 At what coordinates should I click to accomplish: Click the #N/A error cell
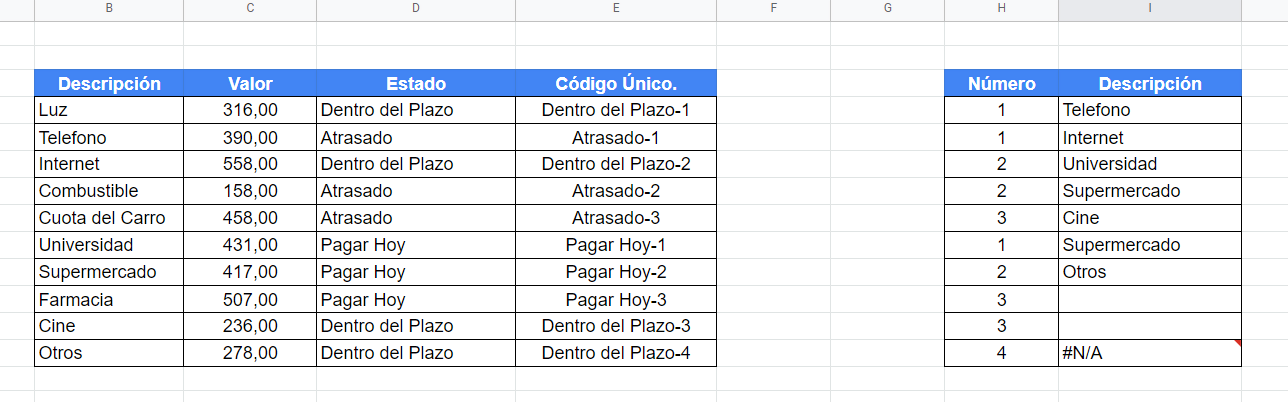pos(1150,353)
